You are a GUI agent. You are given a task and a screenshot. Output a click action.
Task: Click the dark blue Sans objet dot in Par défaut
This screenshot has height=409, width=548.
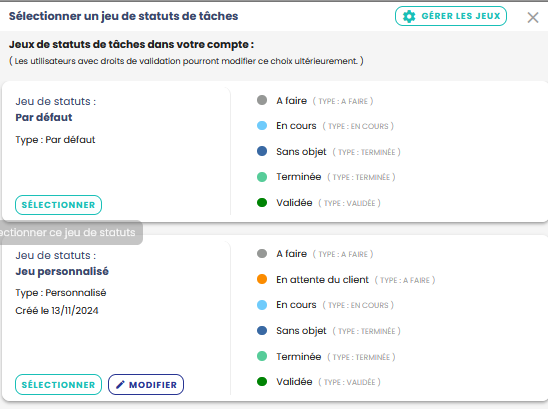(262, 151)
